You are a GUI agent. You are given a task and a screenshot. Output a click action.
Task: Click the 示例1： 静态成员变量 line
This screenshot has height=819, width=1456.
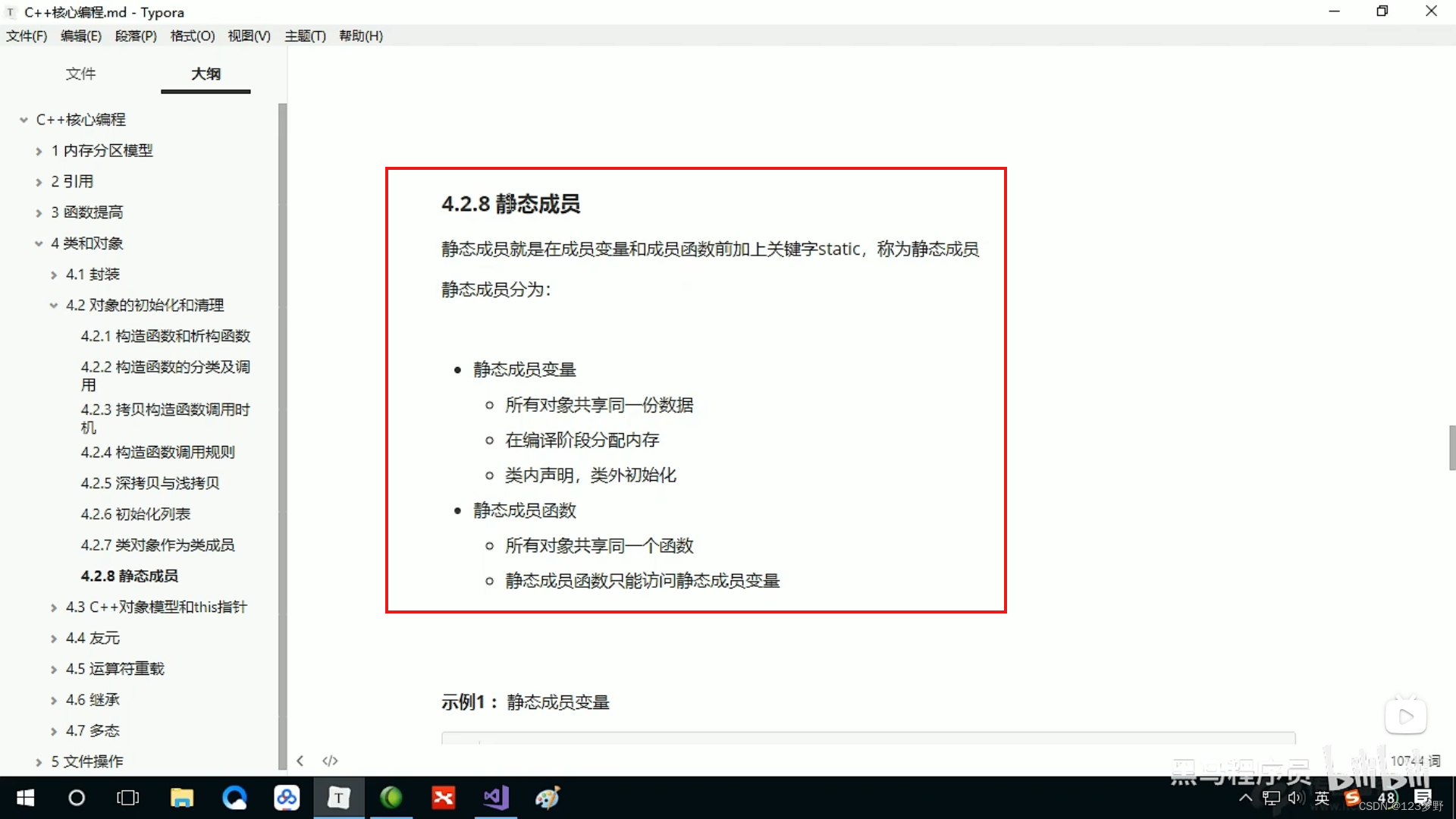(526, 702)
